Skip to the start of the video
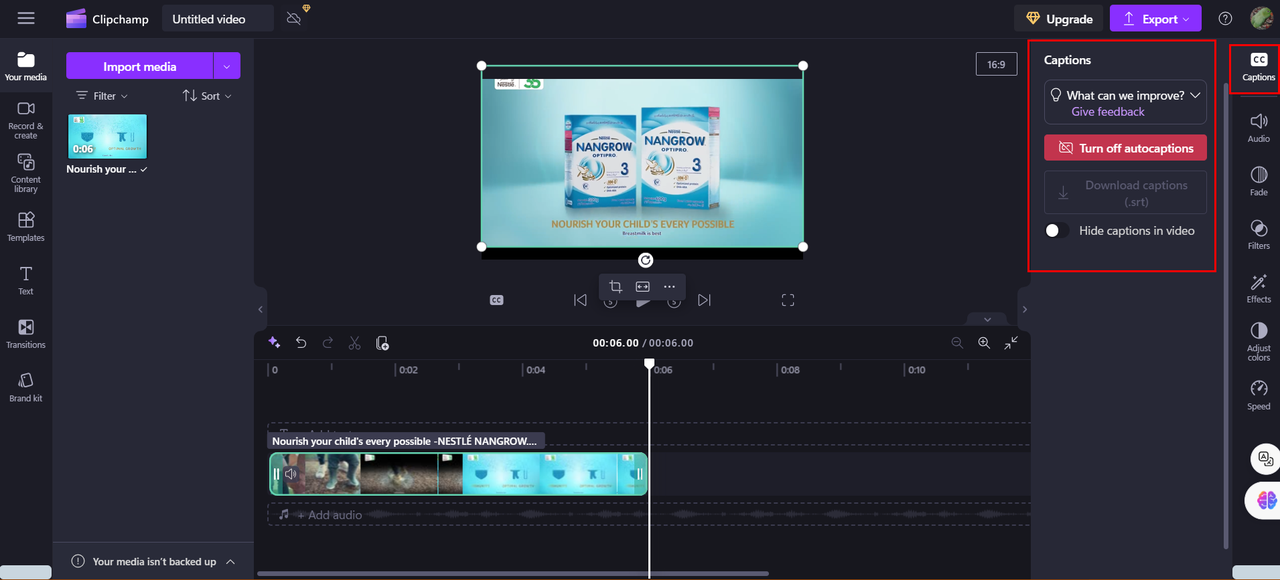The height and width of the screenshot is (580, 1280). (580, 300)
